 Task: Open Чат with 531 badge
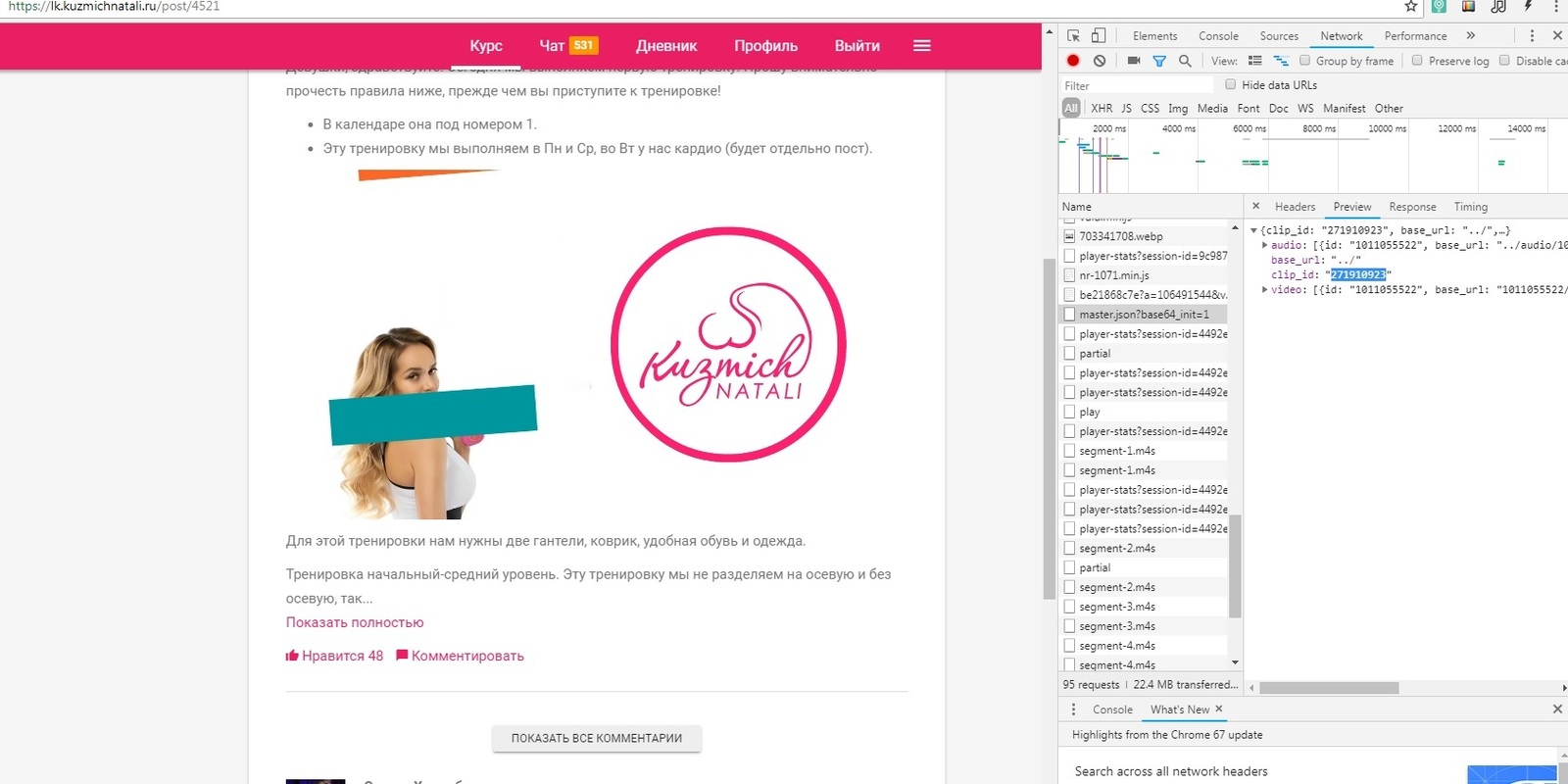(x=568, y=45)
